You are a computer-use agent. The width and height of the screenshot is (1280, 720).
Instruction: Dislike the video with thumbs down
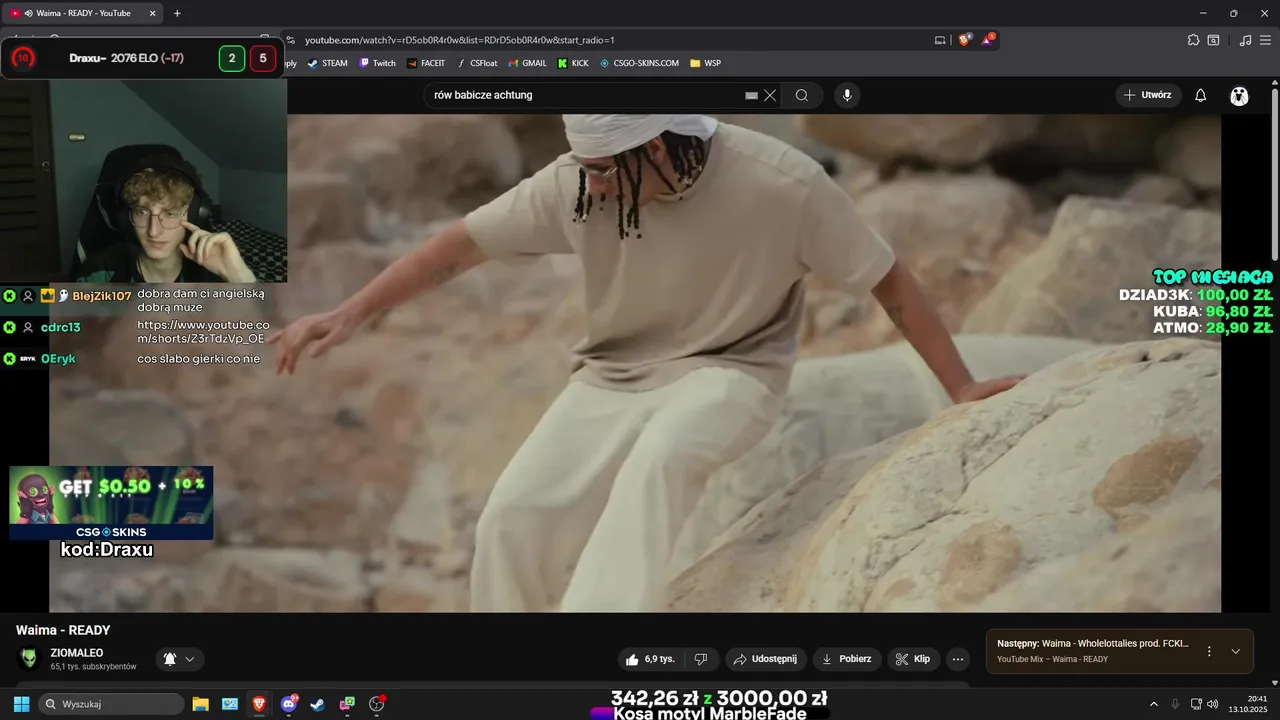(x=701, y=659)
